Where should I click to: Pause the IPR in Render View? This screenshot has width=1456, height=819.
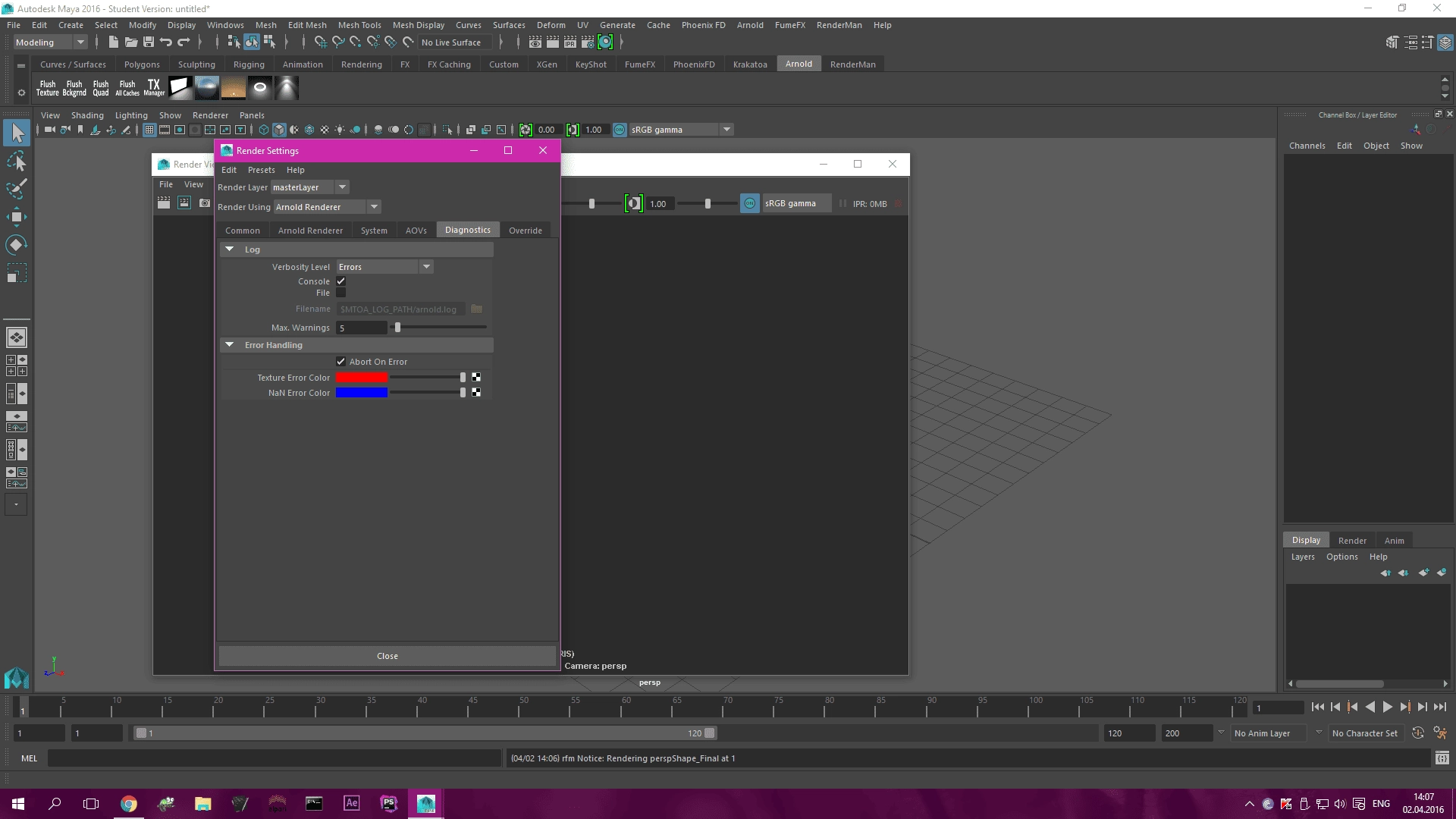coord(843,203)
